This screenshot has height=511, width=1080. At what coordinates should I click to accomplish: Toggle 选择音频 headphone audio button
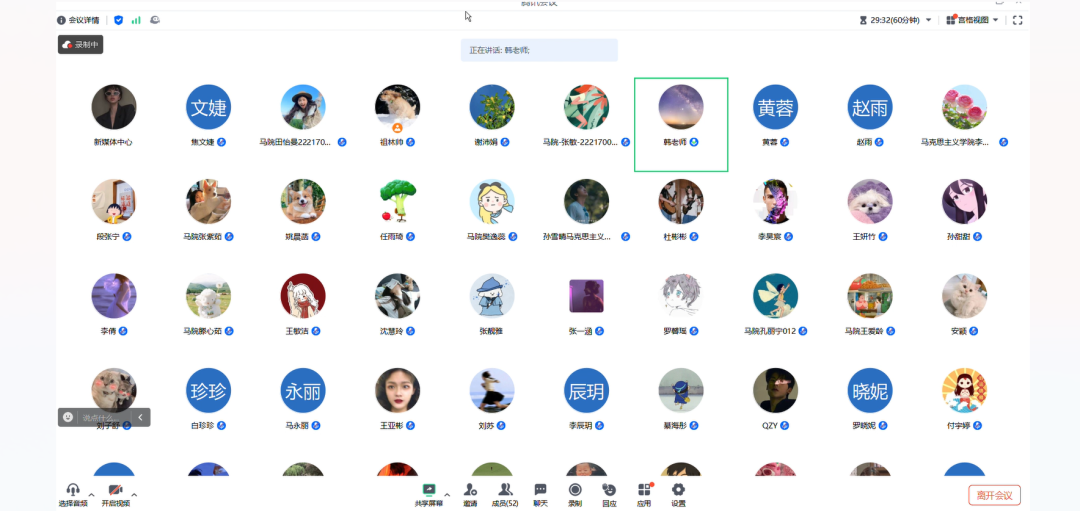[73, 491]
